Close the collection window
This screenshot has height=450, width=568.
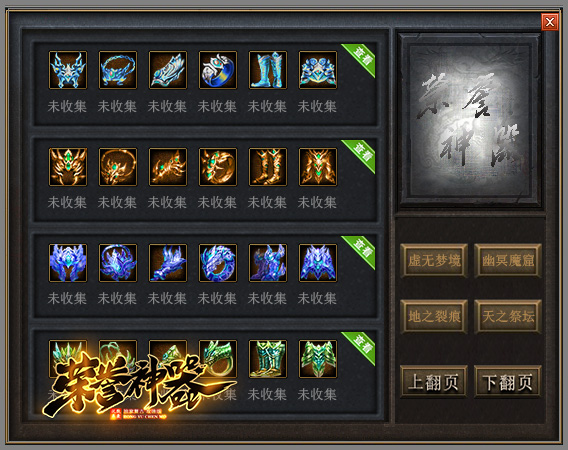tap(550, 22)
